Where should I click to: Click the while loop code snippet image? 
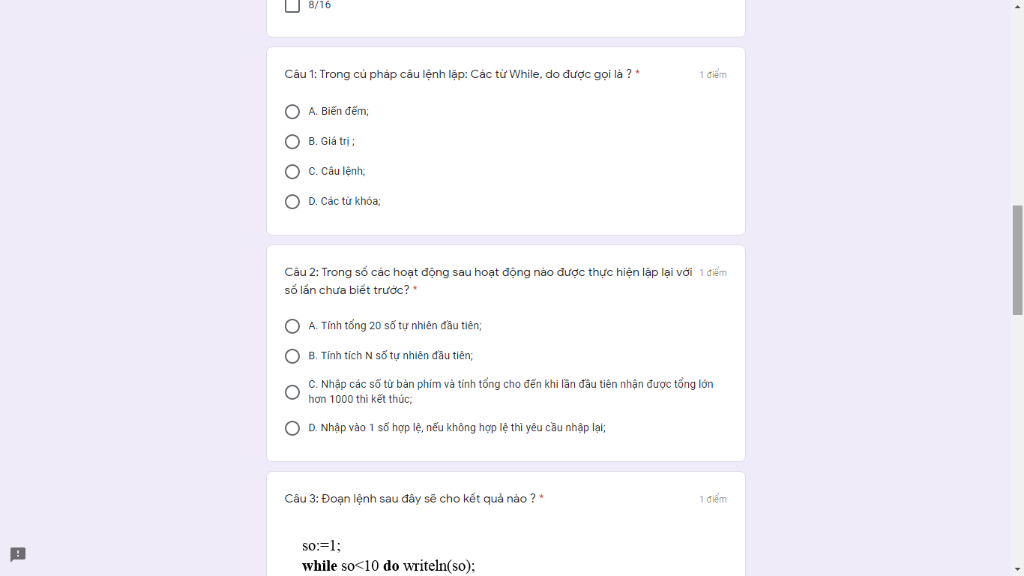click(389, 556)
